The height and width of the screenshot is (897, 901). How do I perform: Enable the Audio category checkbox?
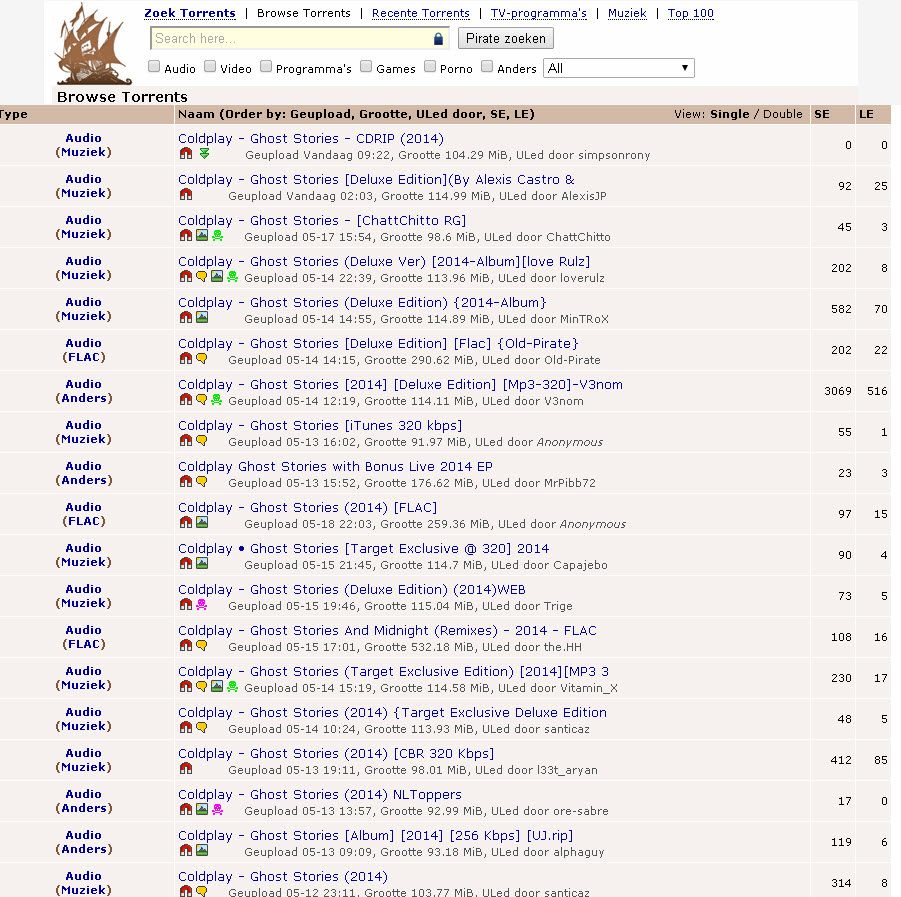(x=154, y=67)
